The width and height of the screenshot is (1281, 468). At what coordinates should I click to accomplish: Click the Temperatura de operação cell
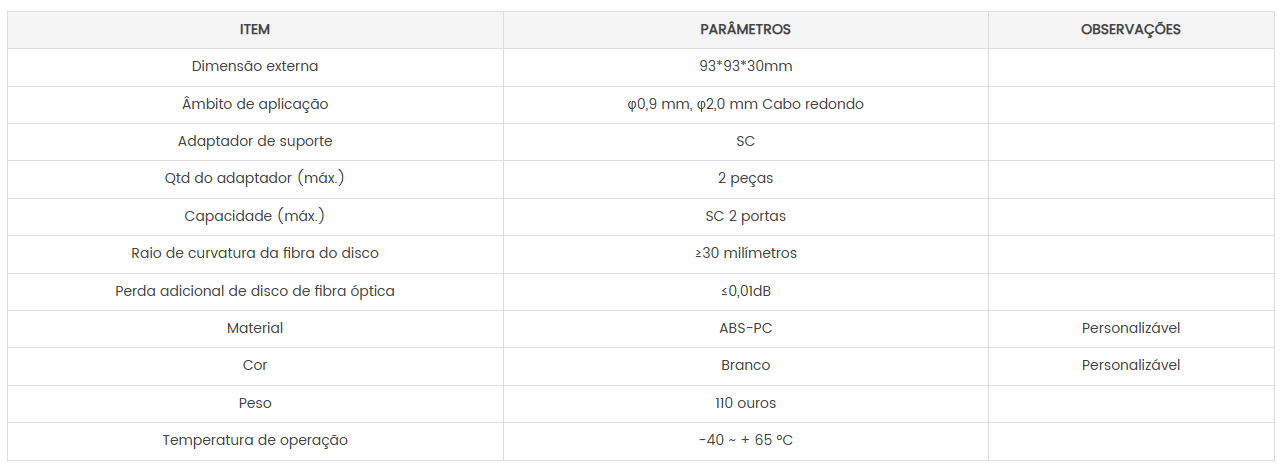coord(255,440)
